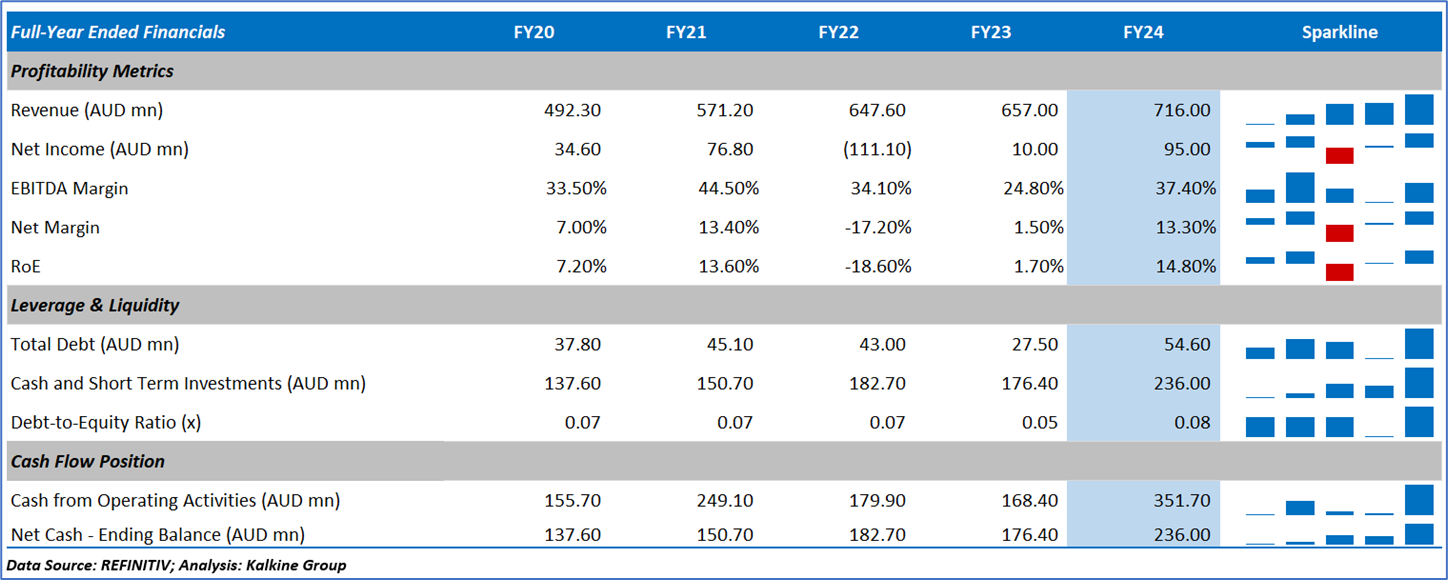Screen dimensions: 1448x580
Task: Click the FY24 column header
Action: click(x=1143, y=32)
